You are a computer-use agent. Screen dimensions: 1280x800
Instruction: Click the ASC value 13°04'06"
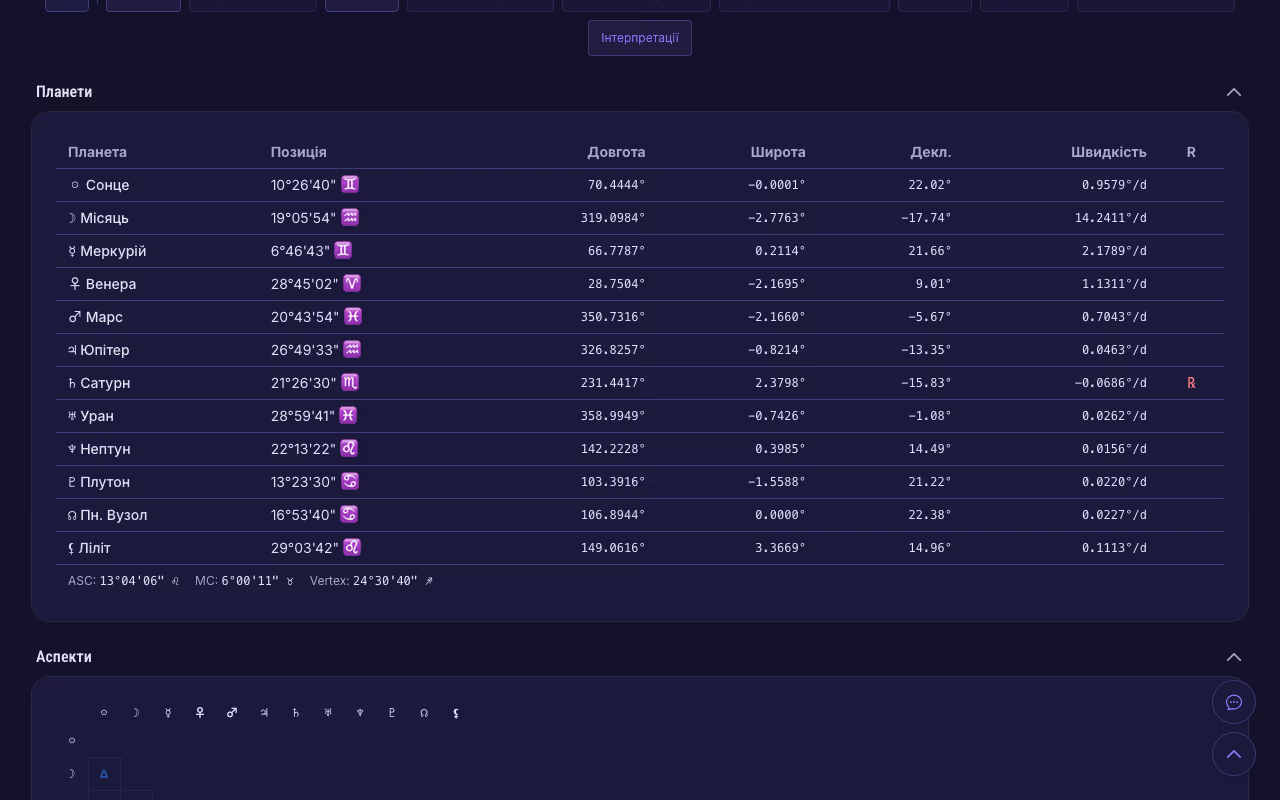click(x=131, y=581)
